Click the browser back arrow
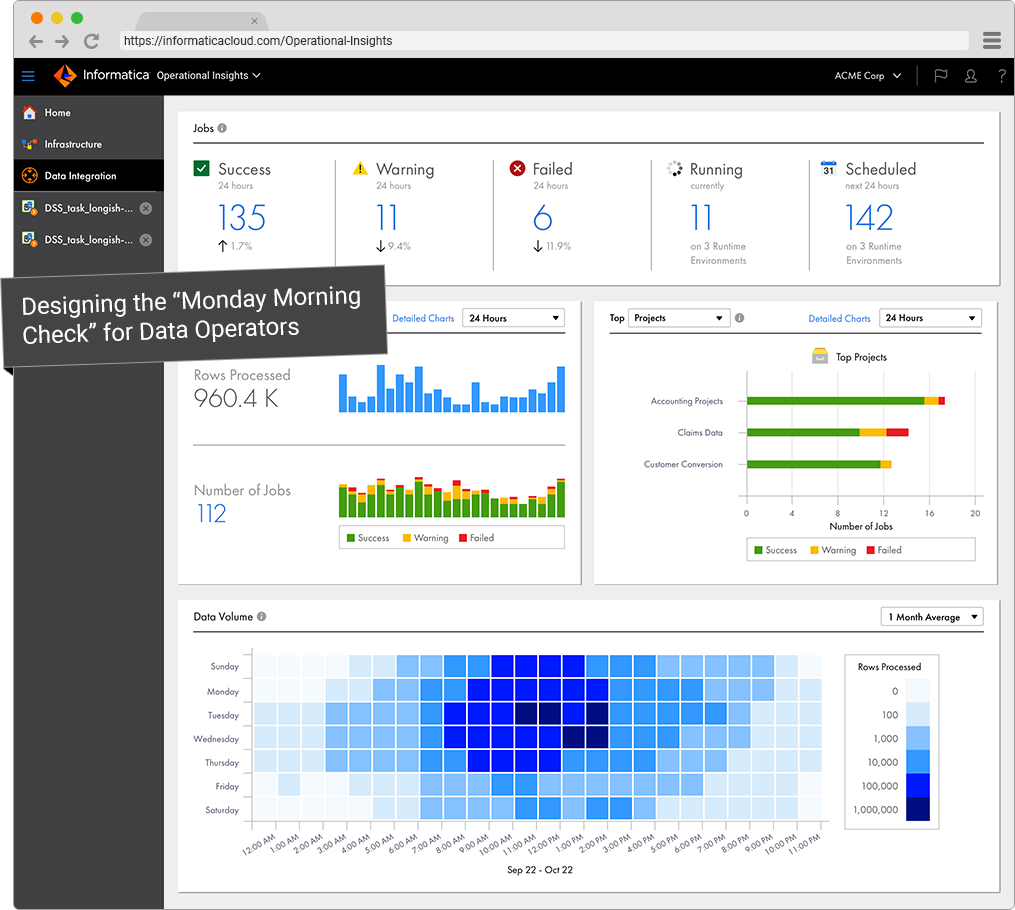The width and height of the screenshot is (1015, 910). point(36,41)
